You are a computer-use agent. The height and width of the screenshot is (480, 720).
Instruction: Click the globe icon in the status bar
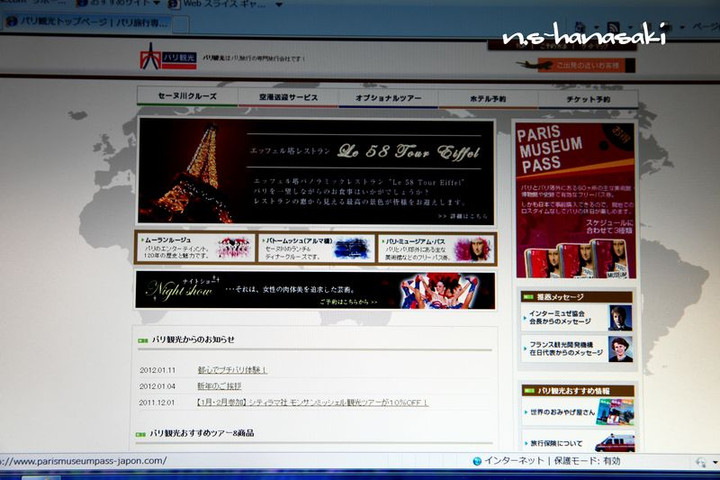(x=477, y=461)
